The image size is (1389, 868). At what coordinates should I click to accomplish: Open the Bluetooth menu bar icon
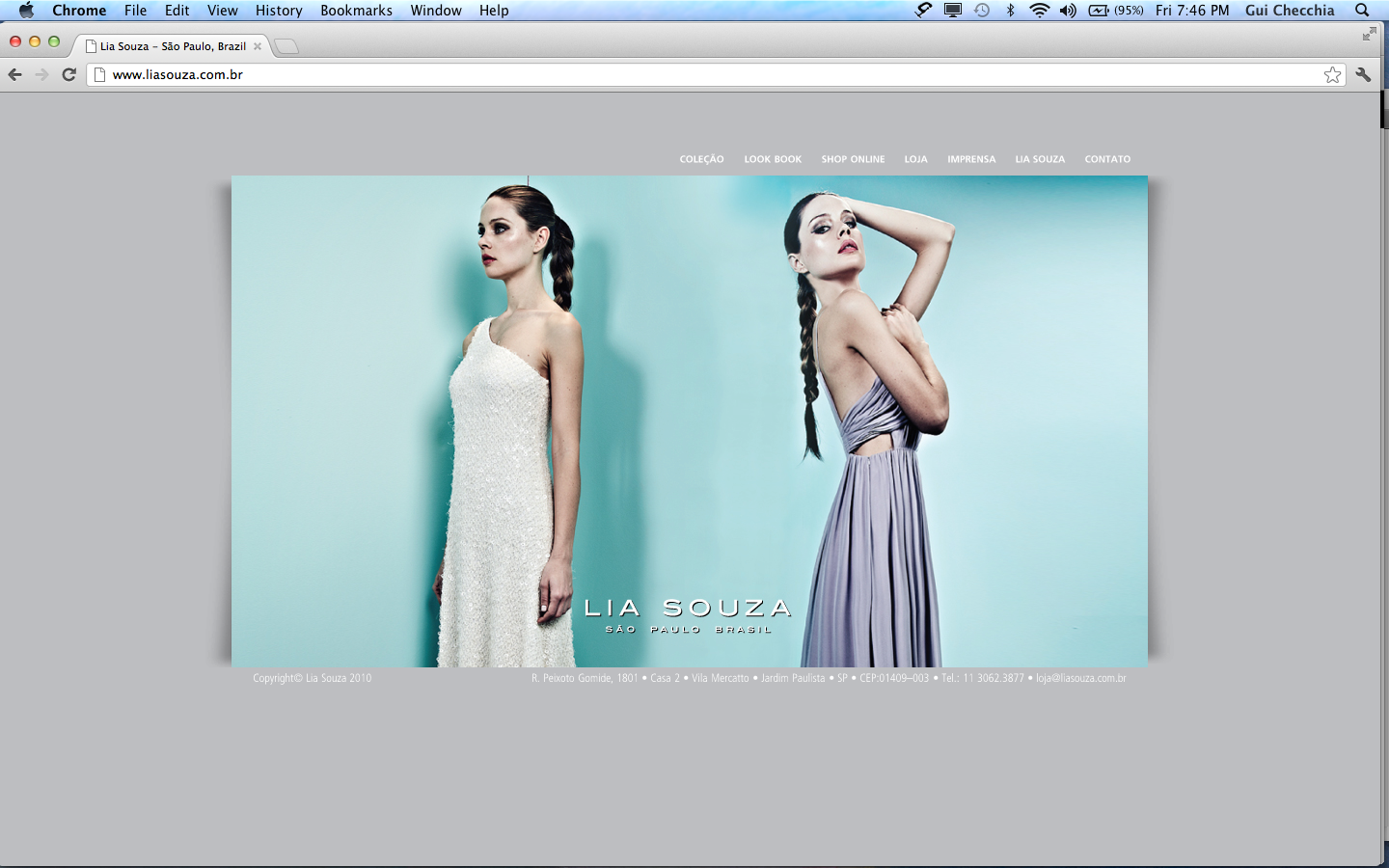click(1010, 11)
